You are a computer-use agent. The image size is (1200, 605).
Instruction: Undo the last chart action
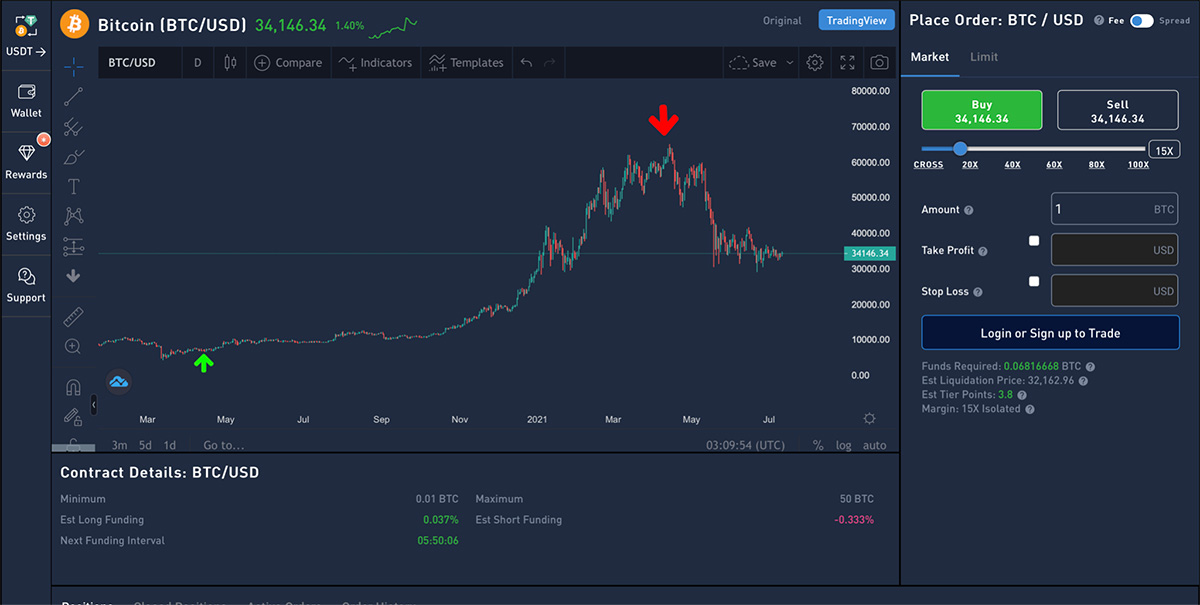pos(526,62)
